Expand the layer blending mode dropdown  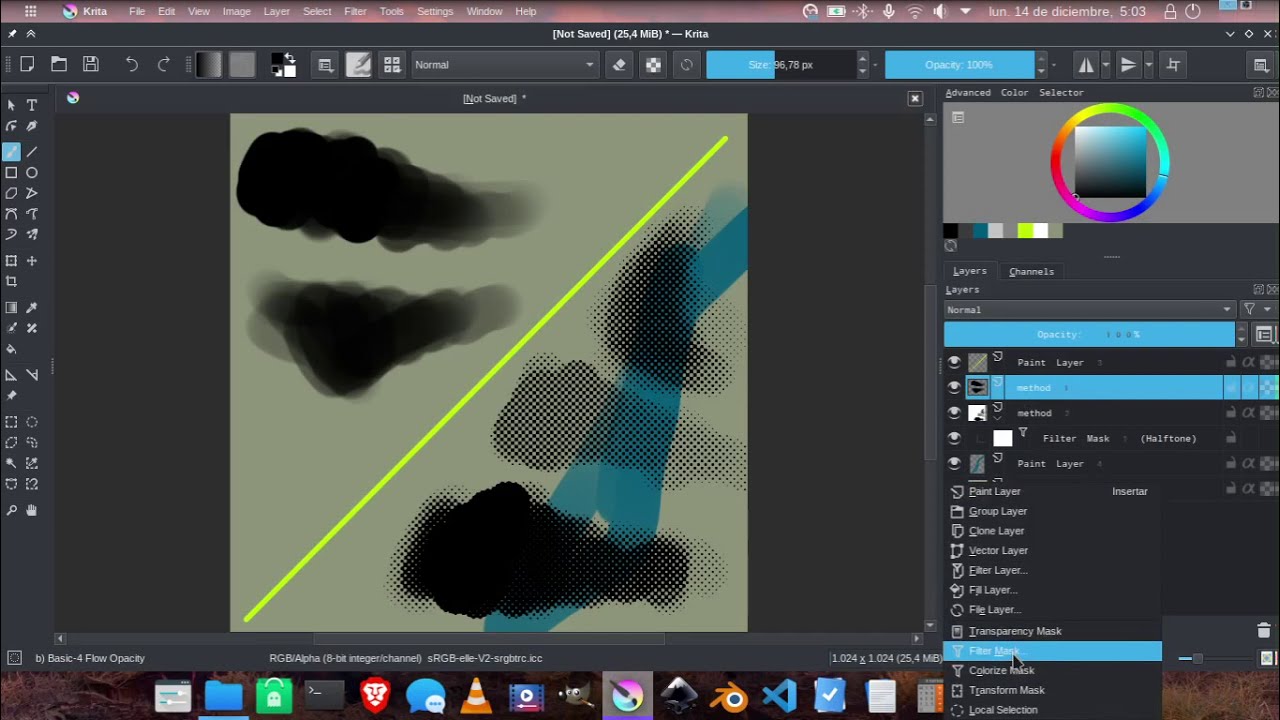[x=1089, y=310]
